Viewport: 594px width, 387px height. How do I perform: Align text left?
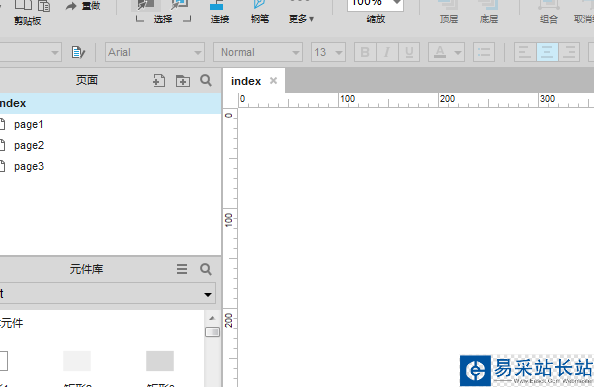pos(525,52)
